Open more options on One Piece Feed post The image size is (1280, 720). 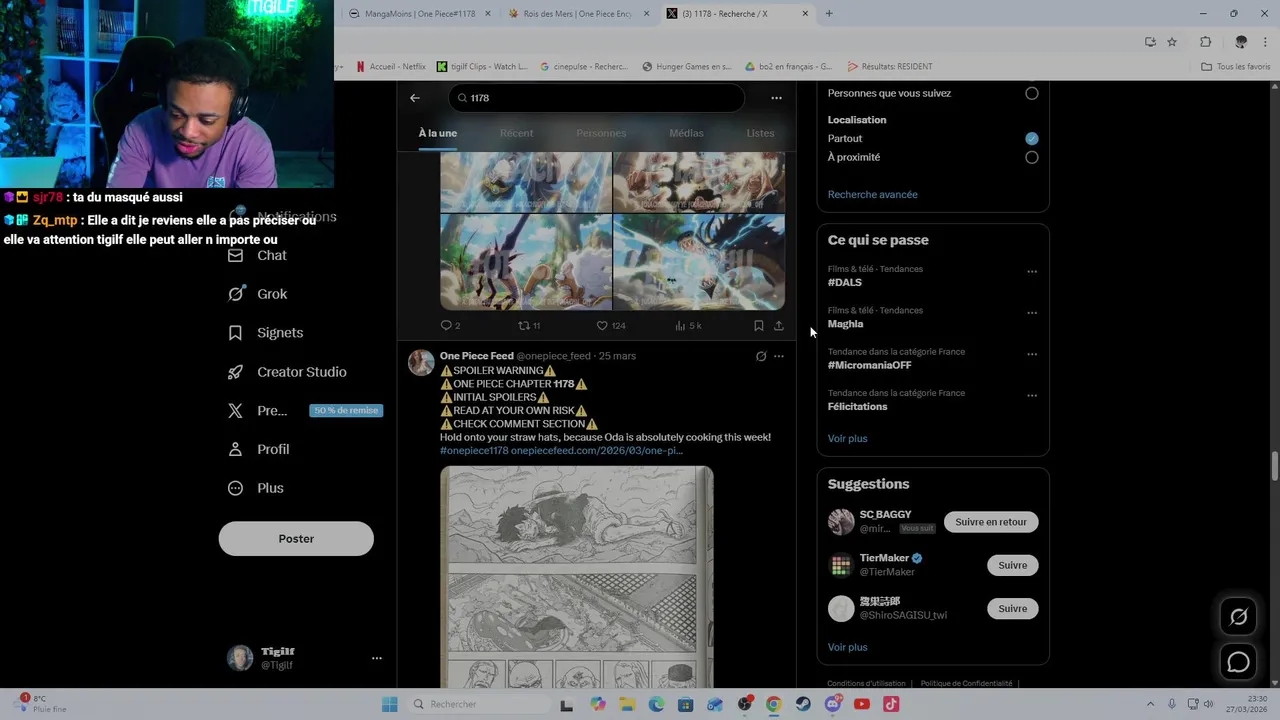point(779,356)
